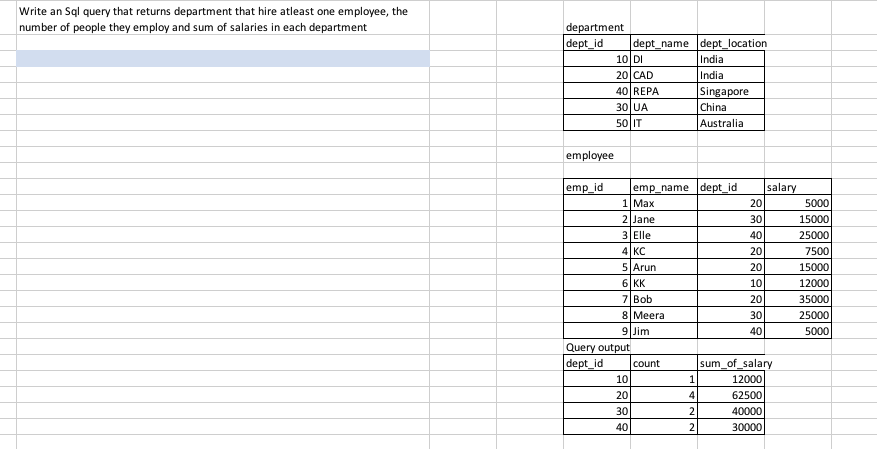This screenshot has height=449, width=877.
Task: Select the dept_id header of department table
Action: [597, 43]
